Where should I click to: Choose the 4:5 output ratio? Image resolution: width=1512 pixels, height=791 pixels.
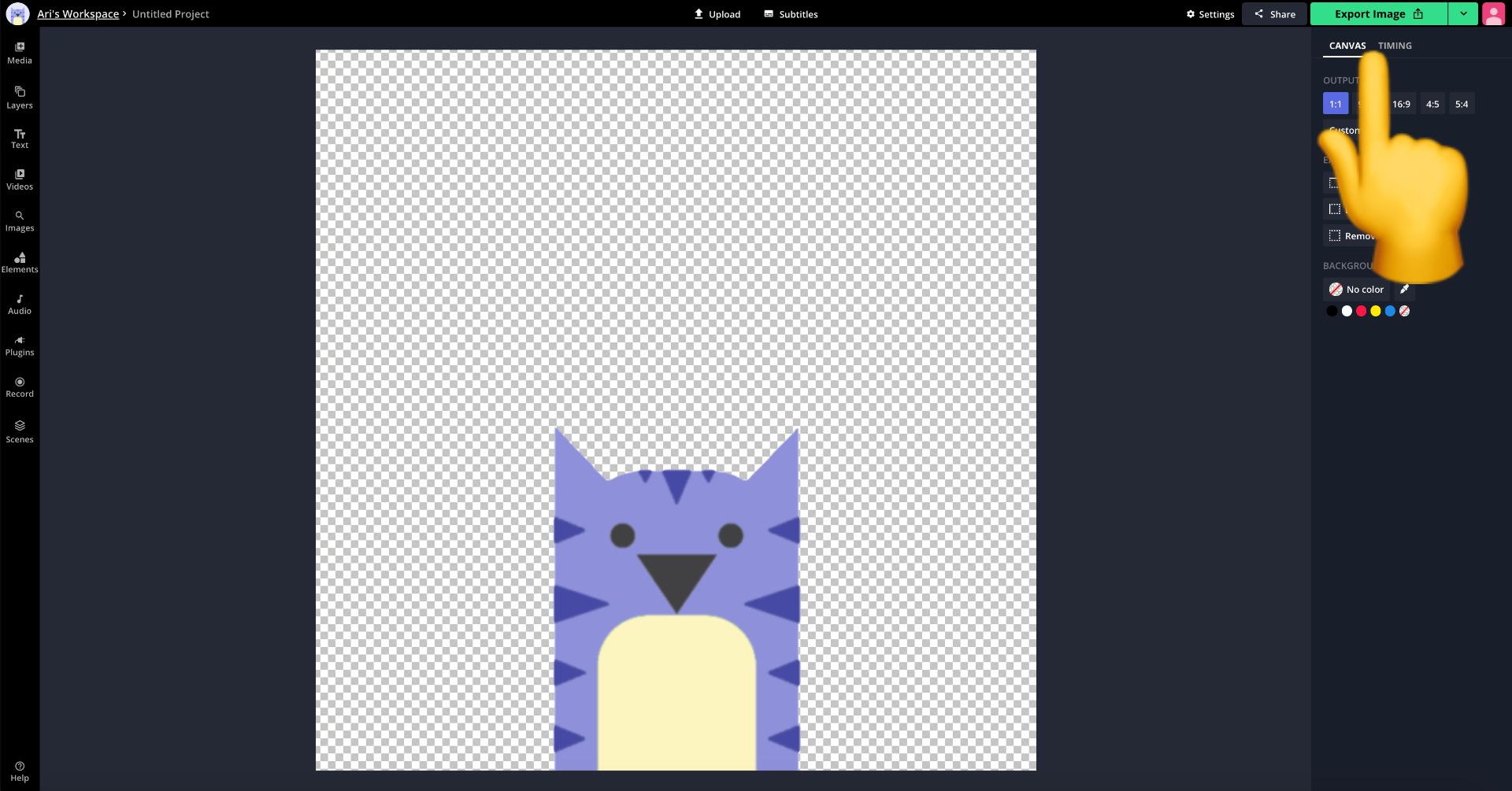(x=1432, y=104)
